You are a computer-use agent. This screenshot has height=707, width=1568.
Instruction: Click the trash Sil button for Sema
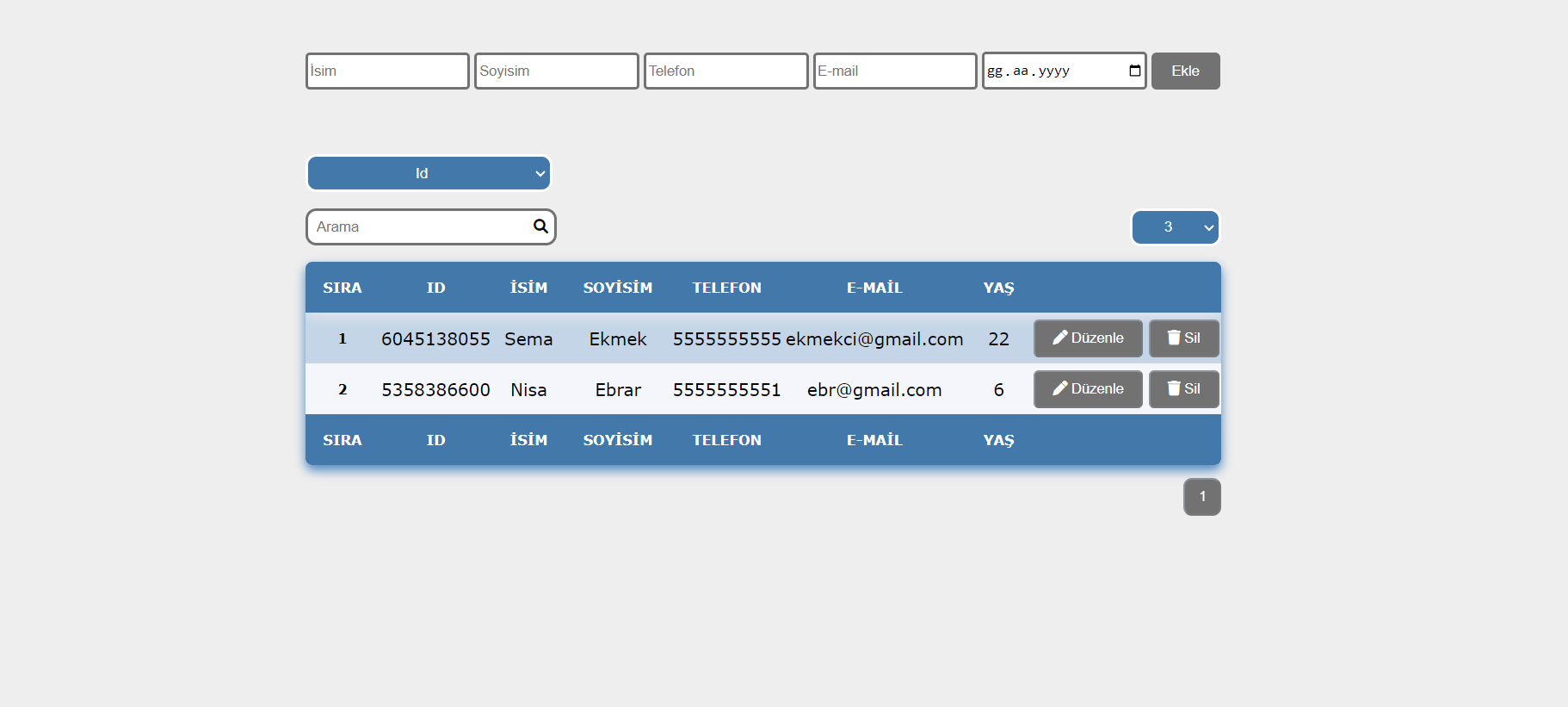(1183, 338)
